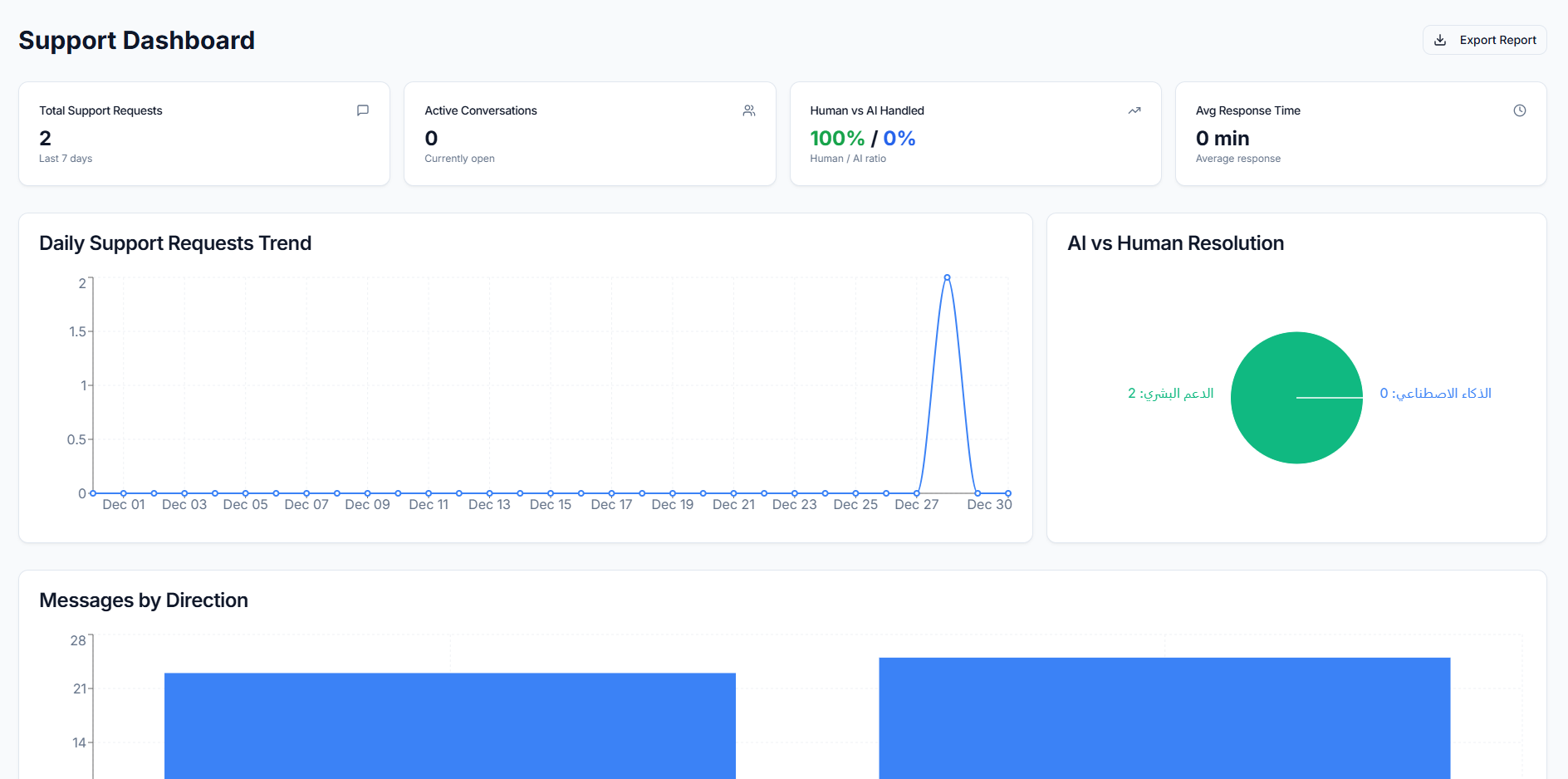Viewport: 1568px width, 779px height.
Task: Click the right blue bar in Messages chart
Action: [1164, 718]
